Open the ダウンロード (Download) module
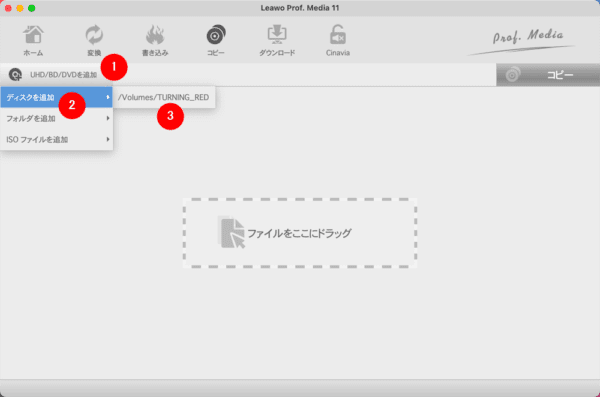This screenshot has height=397, width=600. point(277,40)
